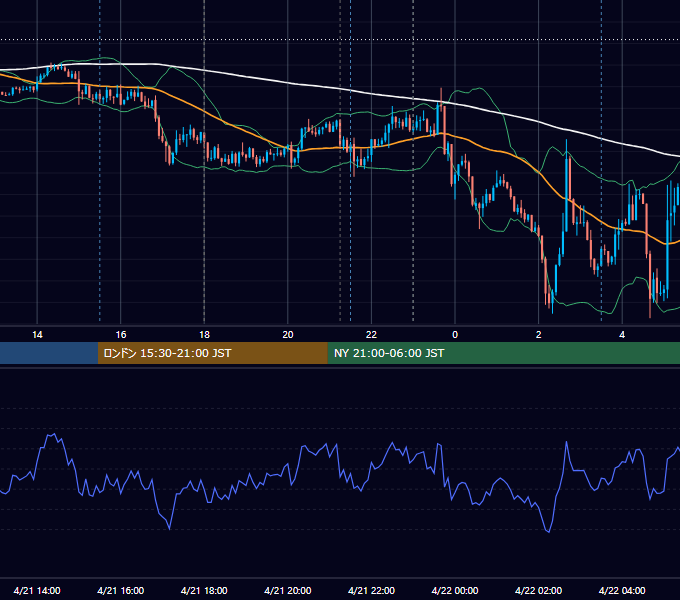Click the '4/21 18:00' date label
The width and height of the screenshot is (680, 600).
[x=204, y=590]
